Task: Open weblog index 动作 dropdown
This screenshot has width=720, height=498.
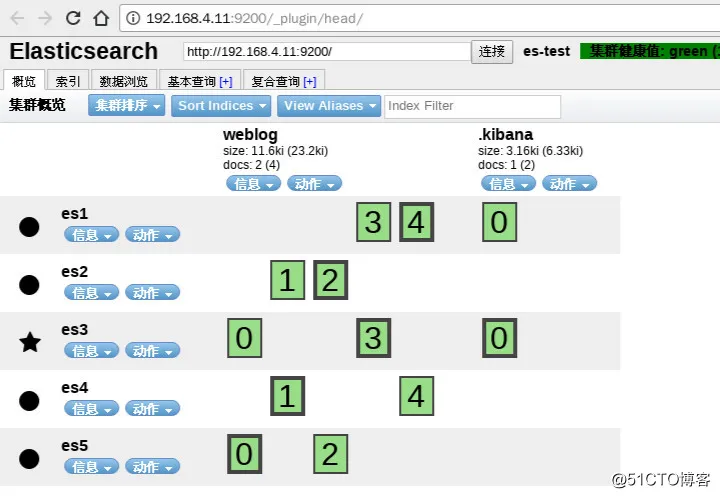Action: click(x=315, y=184)
